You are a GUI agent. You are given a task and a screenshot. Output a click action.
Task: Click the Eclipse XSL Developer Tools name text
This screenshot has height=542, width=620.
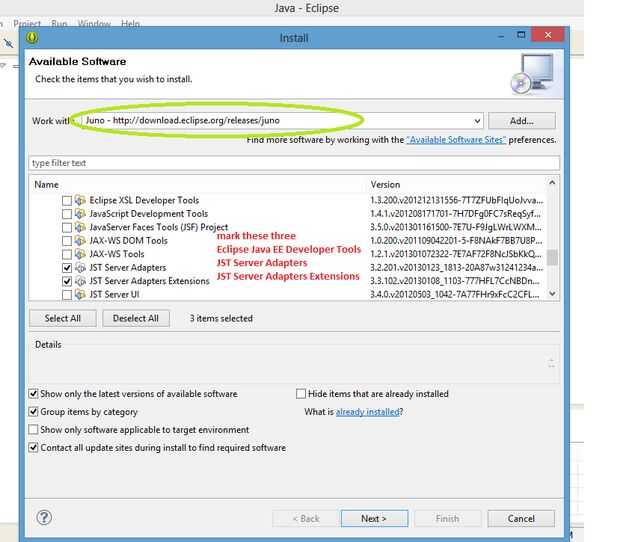144,200
